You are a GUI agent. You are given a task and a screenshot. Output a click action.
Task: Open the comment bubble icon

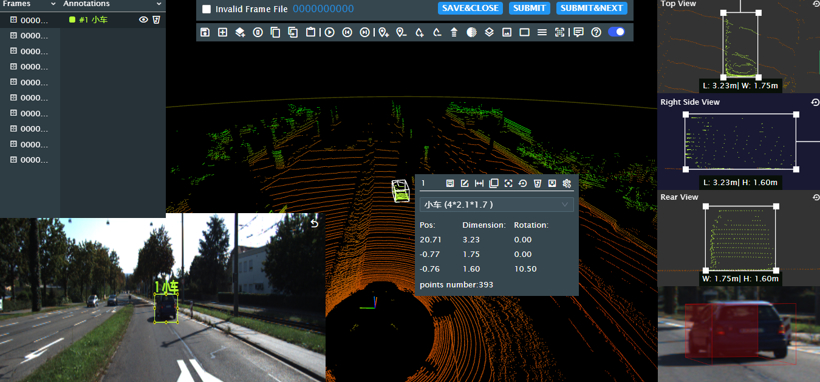pos(578,32)
